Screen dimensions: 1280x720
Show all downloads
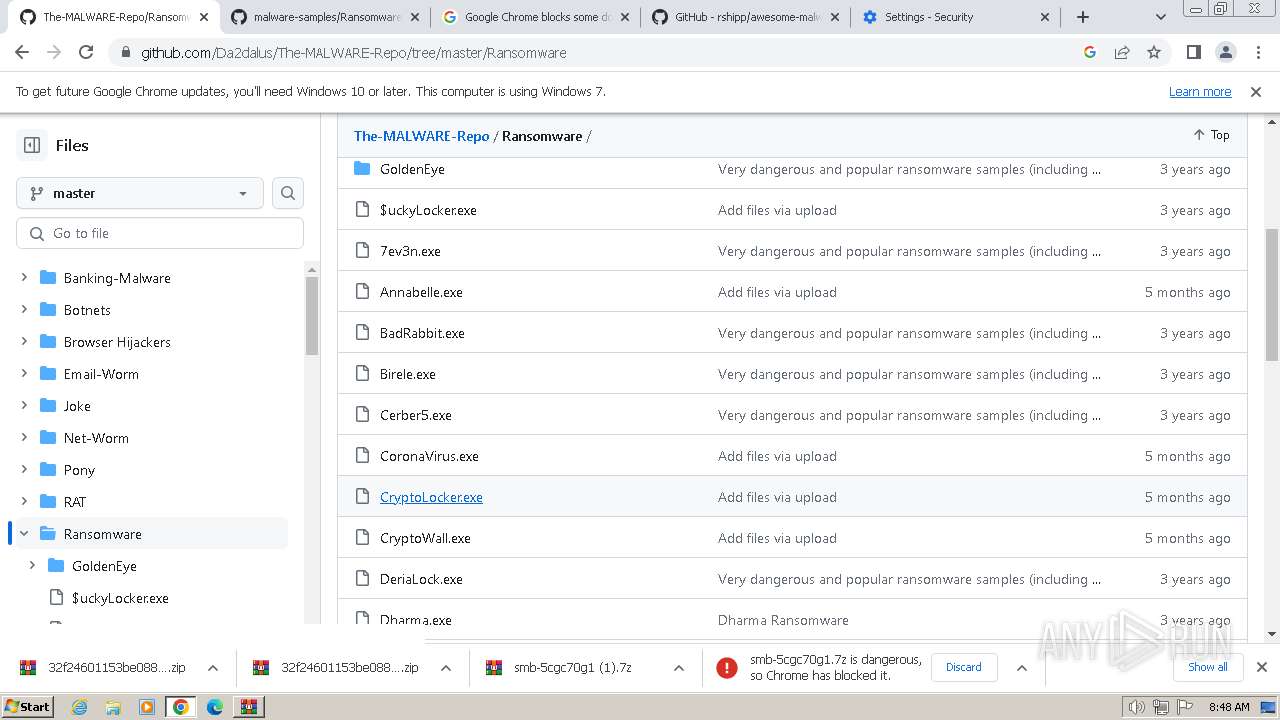pos(1208,667)
